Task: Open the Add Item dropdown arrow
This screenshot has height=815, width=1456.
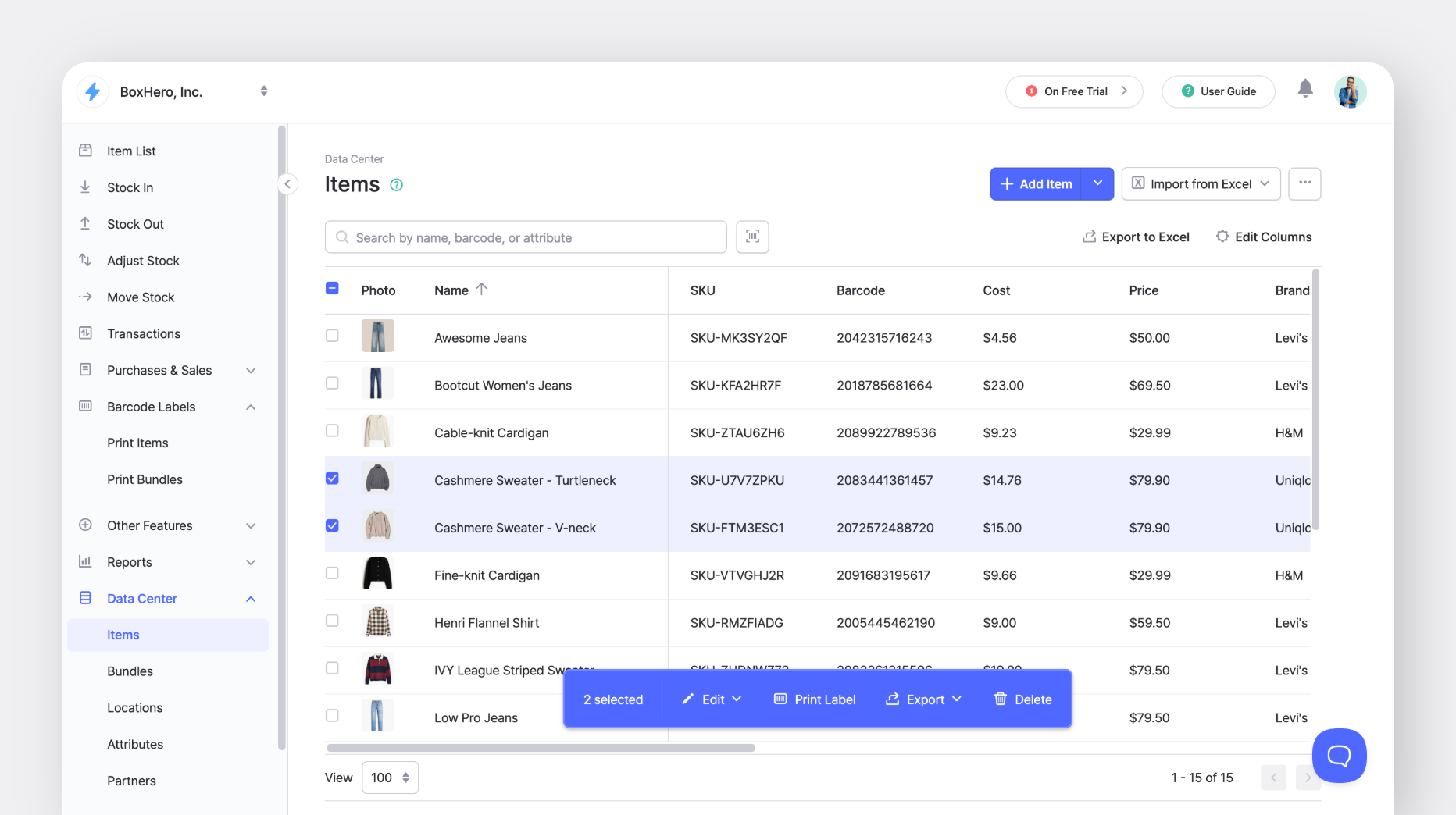Action: (1097, 183)
